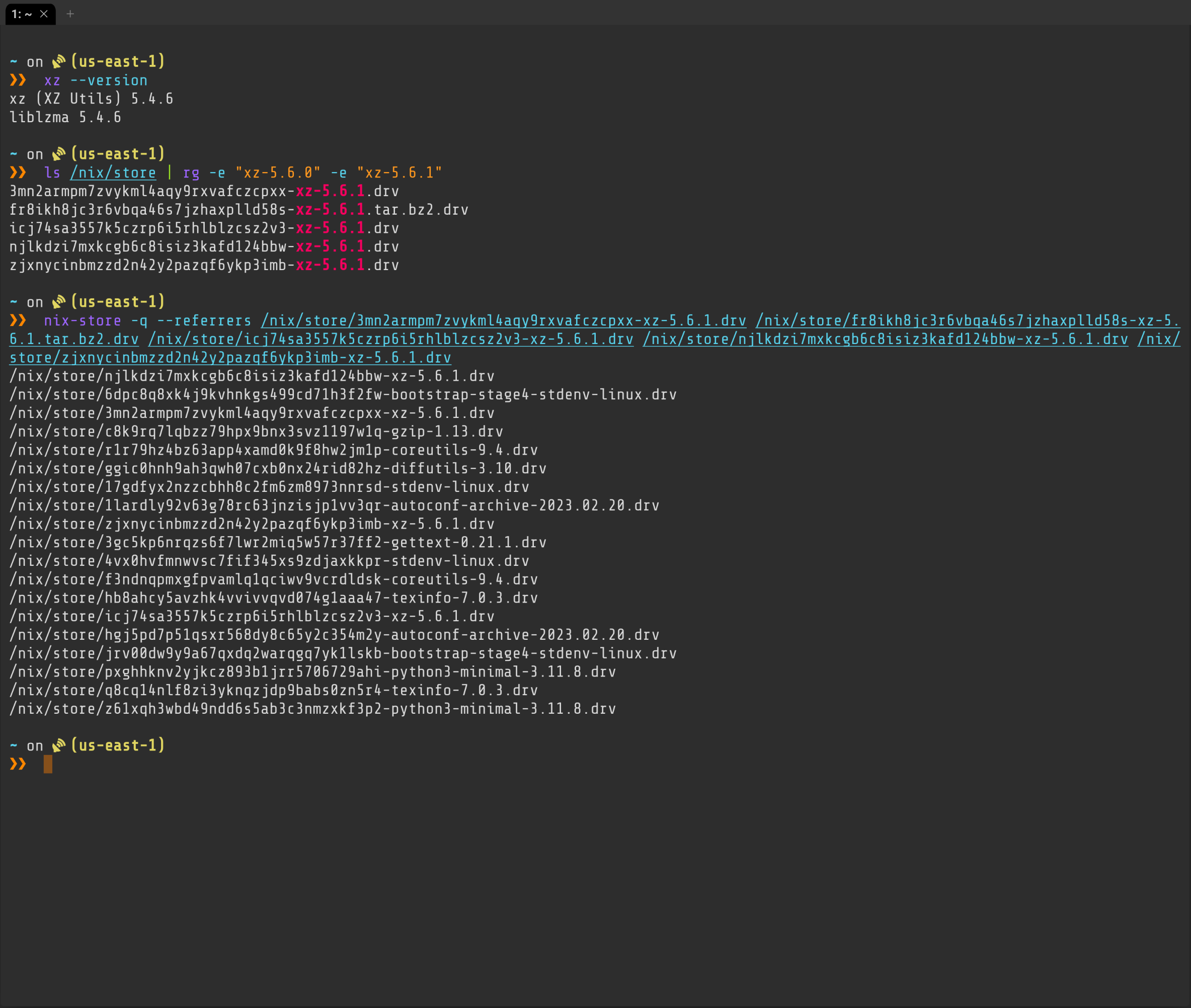Click the blinking cursor block at the prompt
The height and width of the screenshot is (1008, 1191).
pos(47,764)
